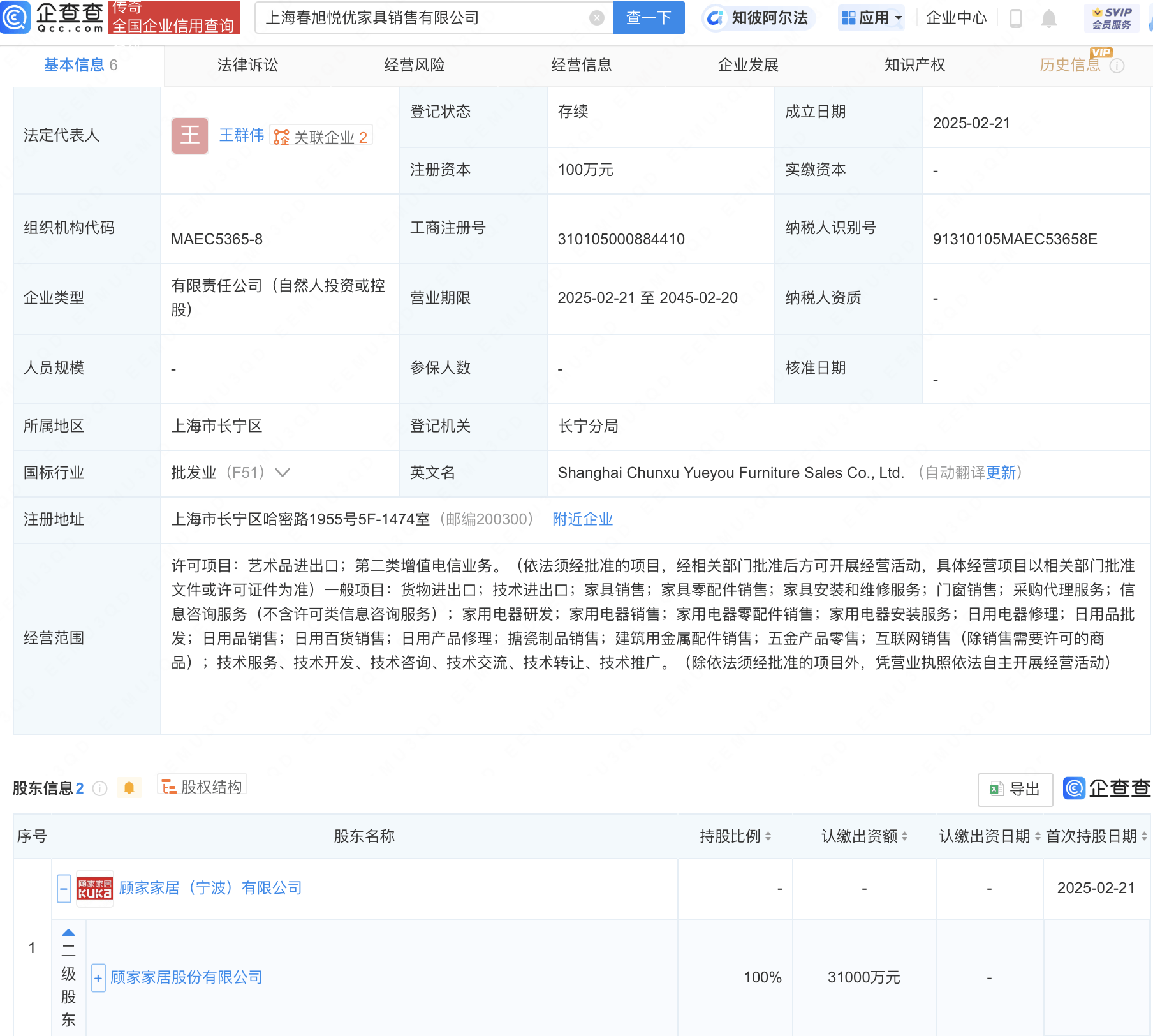This screenshot has width=1153, height=1036.
Task: Open 知彼阿尔法 AI assistant
Action: pyautogui.click(x=758, y=18)
